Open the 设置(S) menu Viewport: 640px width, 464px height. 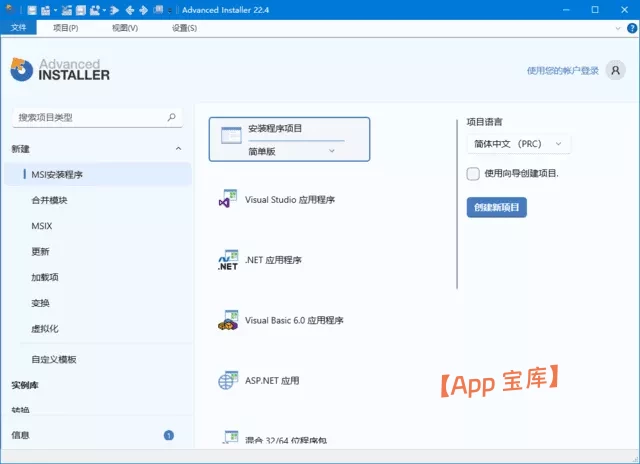coord(184,28)
